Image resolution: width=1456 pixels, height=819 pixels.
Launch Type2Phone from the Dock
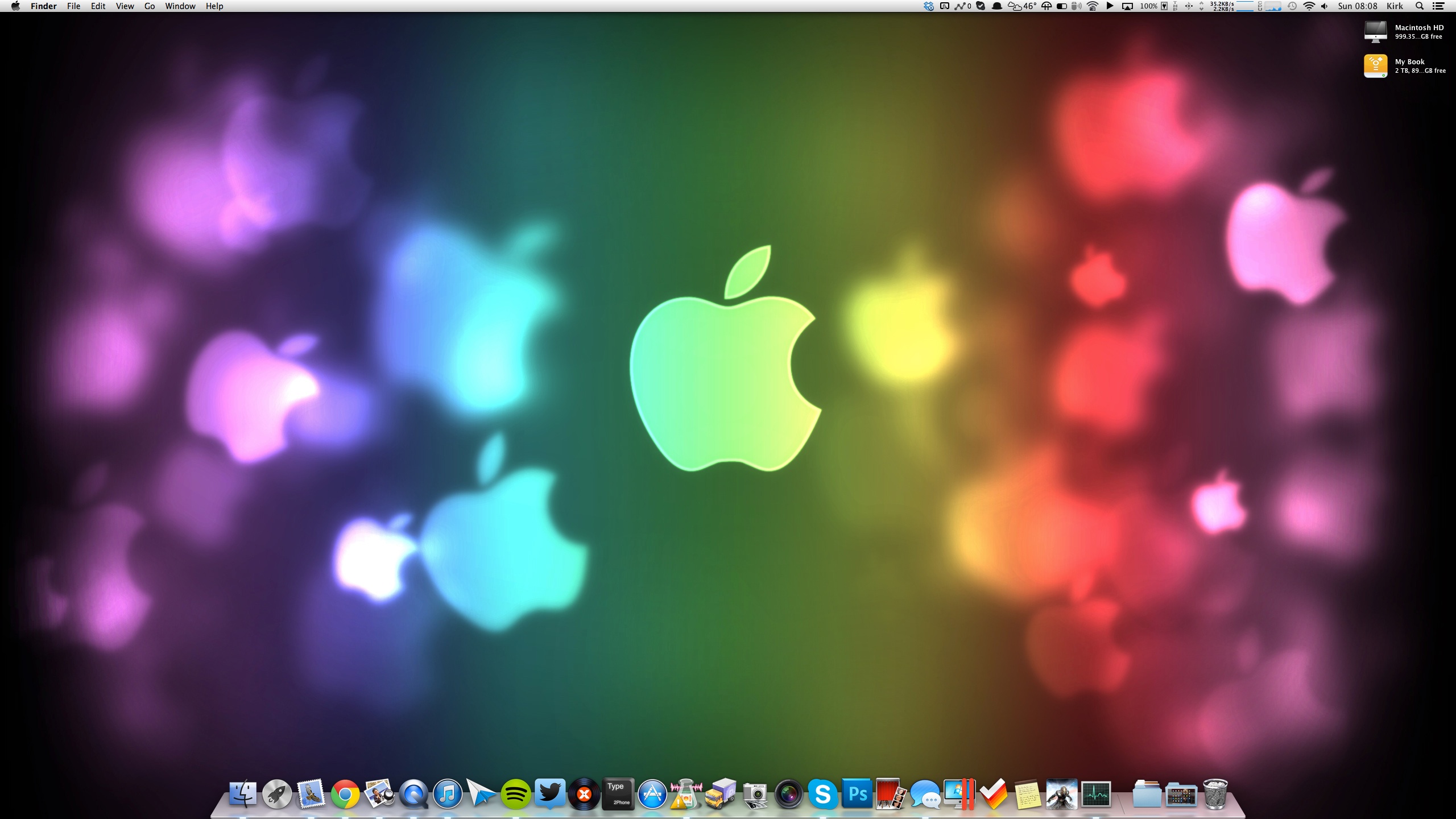tap(618, 794)
